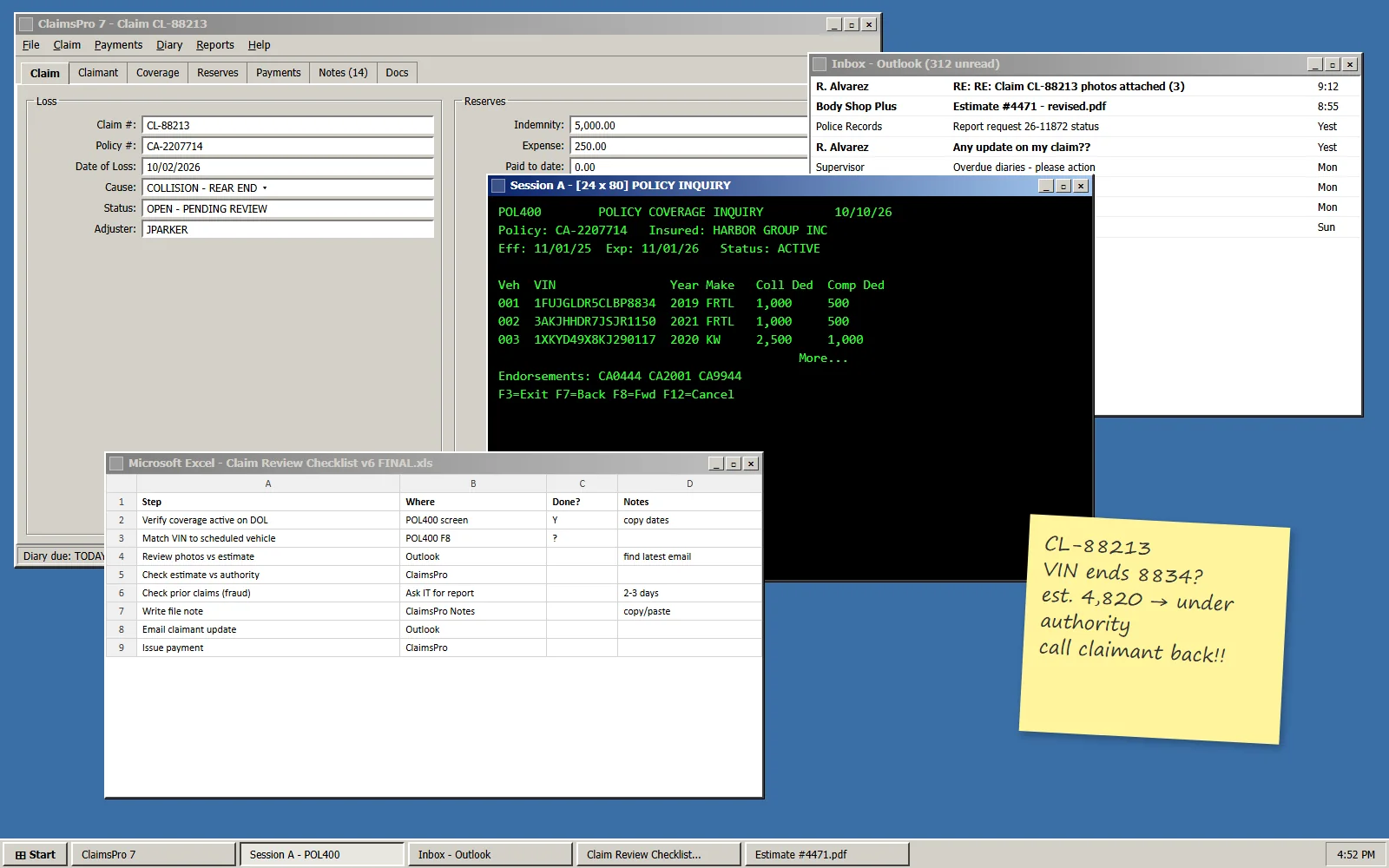Image resolution: width=1389 pixels, height=868 pixels.
Task: Select column A header in Excel
Action: [x=268, y=483]
